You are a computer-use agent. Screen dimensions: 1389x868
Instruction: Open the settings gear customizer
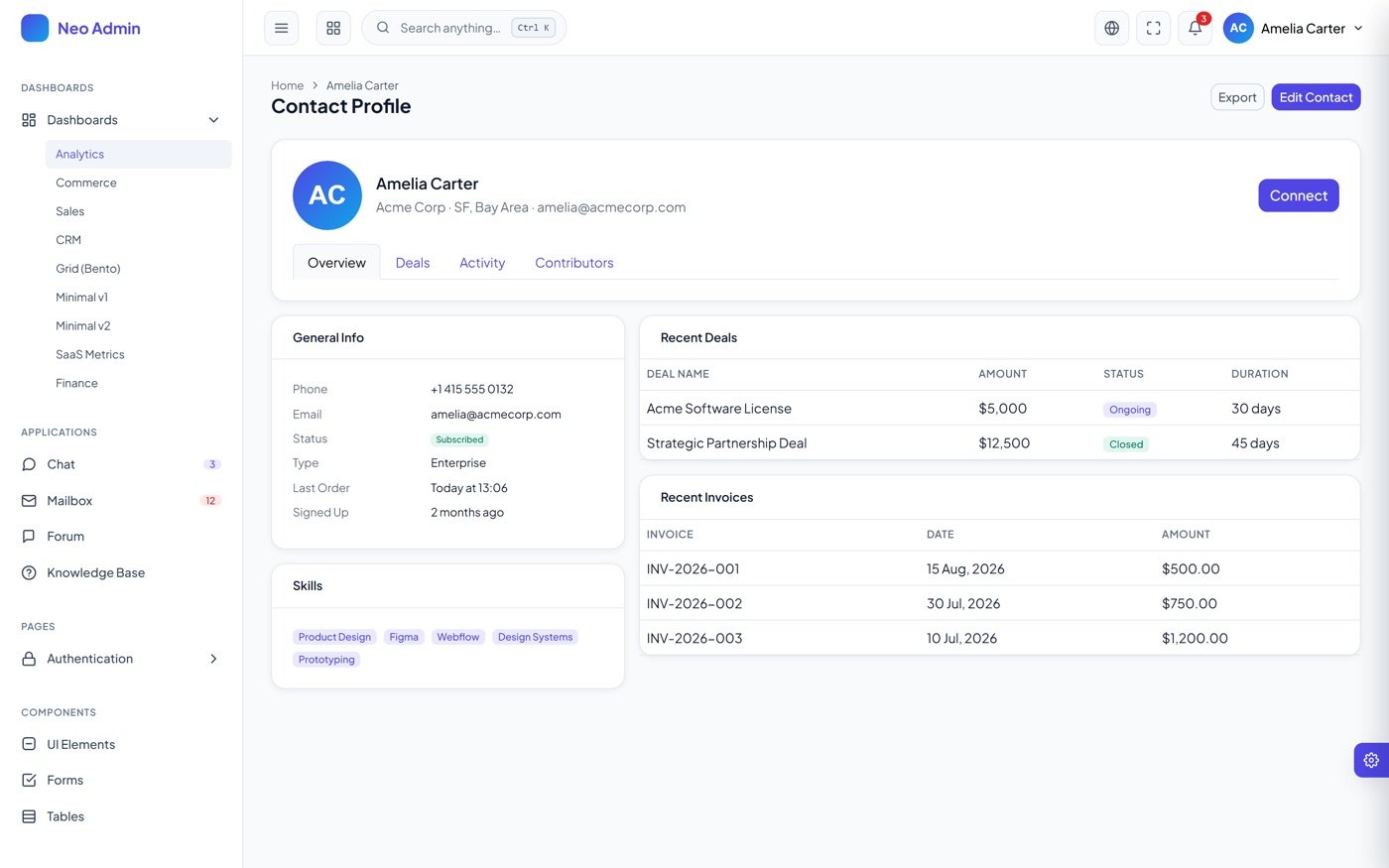1371,760
